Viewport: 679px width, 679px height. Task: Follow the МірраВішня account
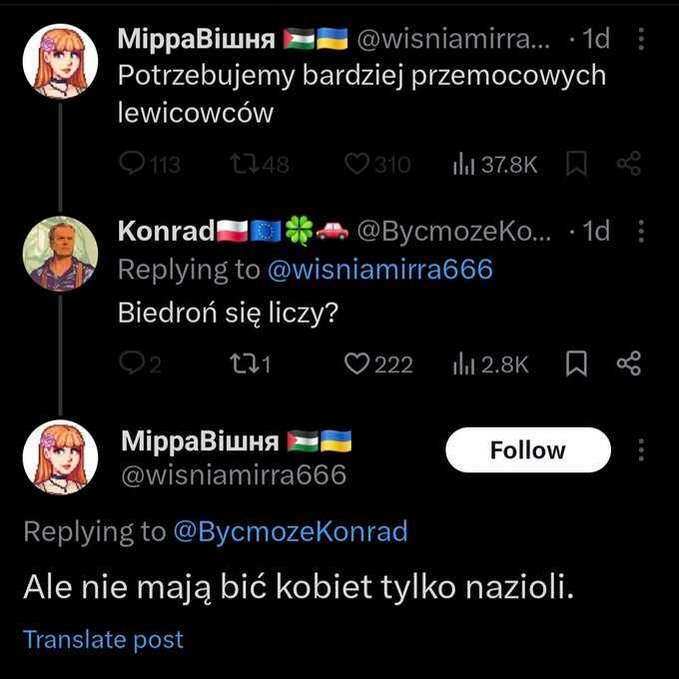(528, 449)
